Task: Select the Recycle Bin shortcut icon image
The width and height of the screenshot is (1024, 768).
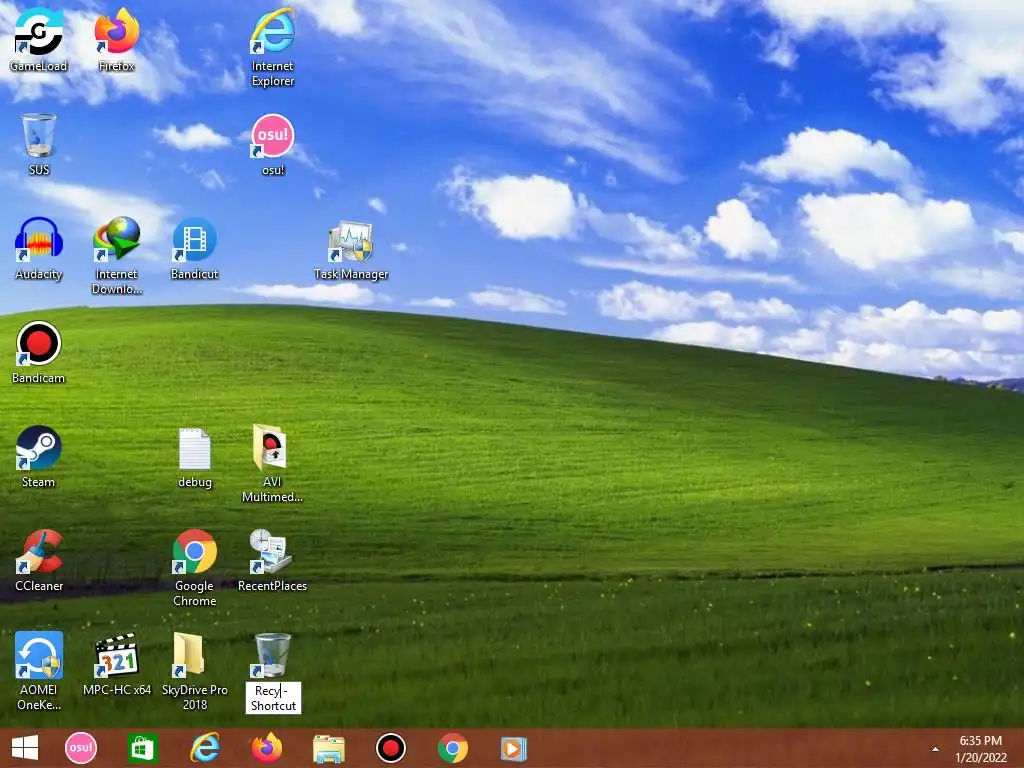Action: click(272, 655)
